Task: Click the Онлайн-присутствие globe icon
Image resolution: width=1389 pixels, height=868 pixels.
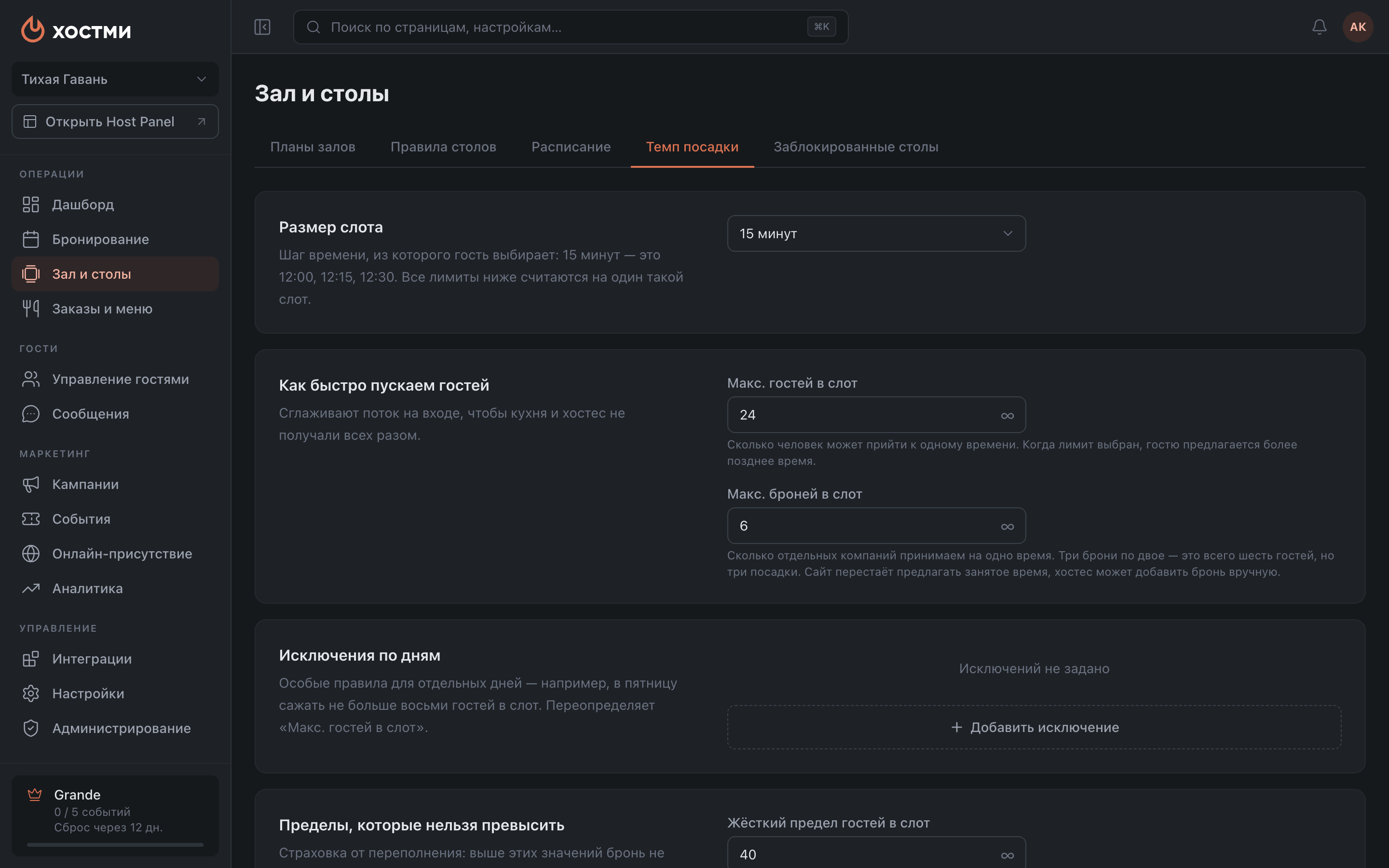Action: [x=31, y=554]
